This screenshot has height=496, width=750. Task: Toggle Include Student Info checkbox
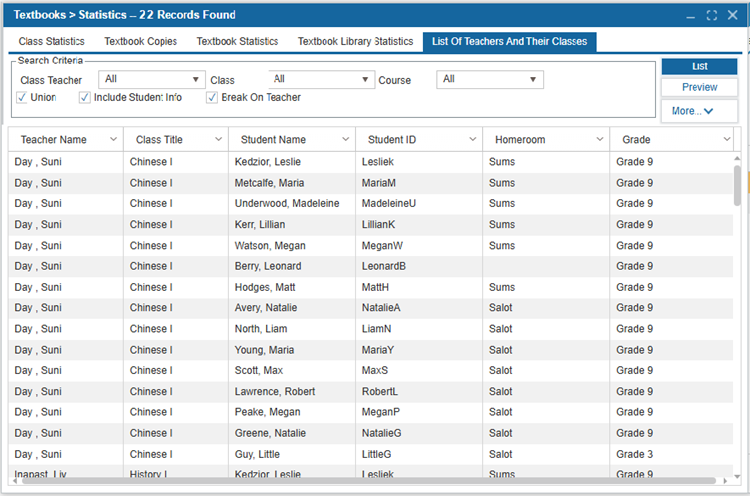[85, 98]
